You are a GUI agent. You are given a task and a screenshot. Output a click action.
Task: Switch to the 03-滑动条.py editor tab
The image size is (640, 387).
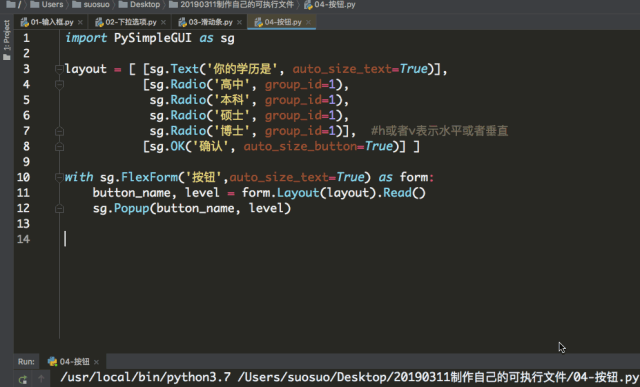pyautogui.click(x=210, y=22)
